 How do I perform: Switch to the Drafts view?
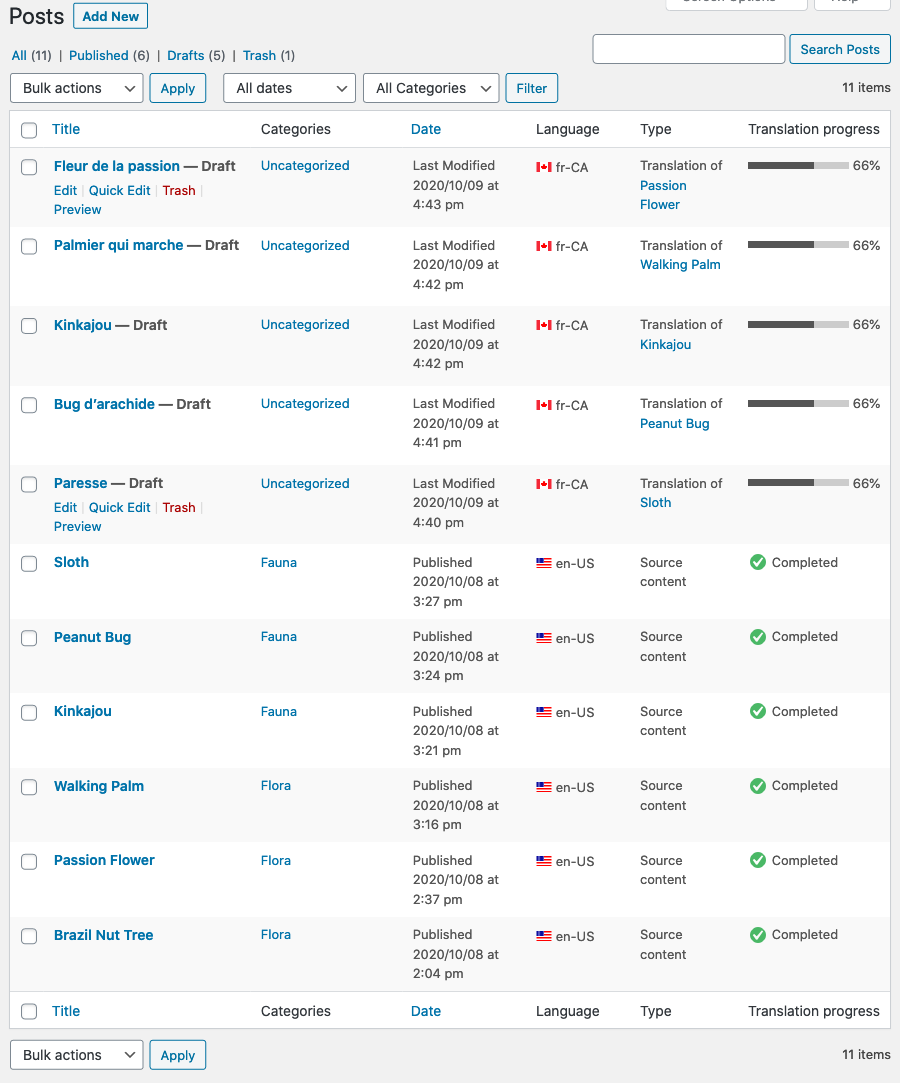pyautogui.click(x=186, y=55)
